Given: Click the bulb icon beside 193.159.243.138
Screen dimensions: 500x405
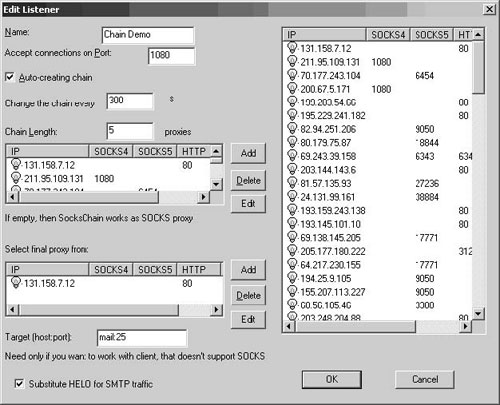Looking at the screenshot, I should click(292, 210).
